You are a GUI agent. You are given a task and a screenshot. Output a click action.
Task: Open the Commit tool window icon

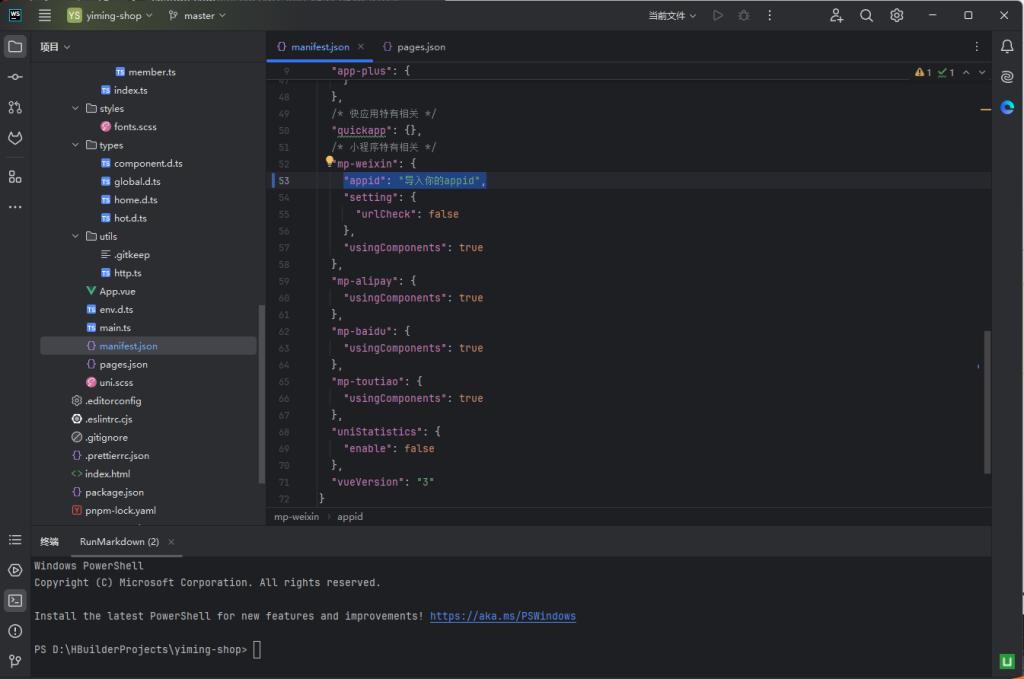pos(15,77)
